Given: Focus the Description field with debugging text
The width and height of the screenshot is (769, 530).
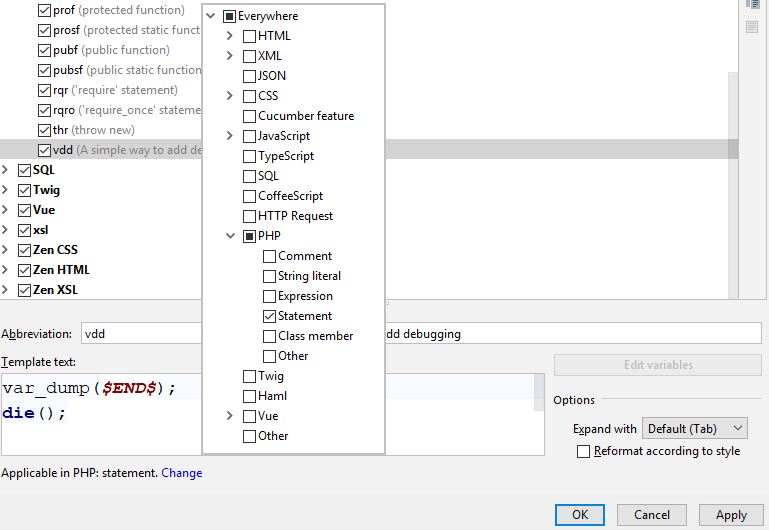Looking at the screenshot, I should (573, 334).
